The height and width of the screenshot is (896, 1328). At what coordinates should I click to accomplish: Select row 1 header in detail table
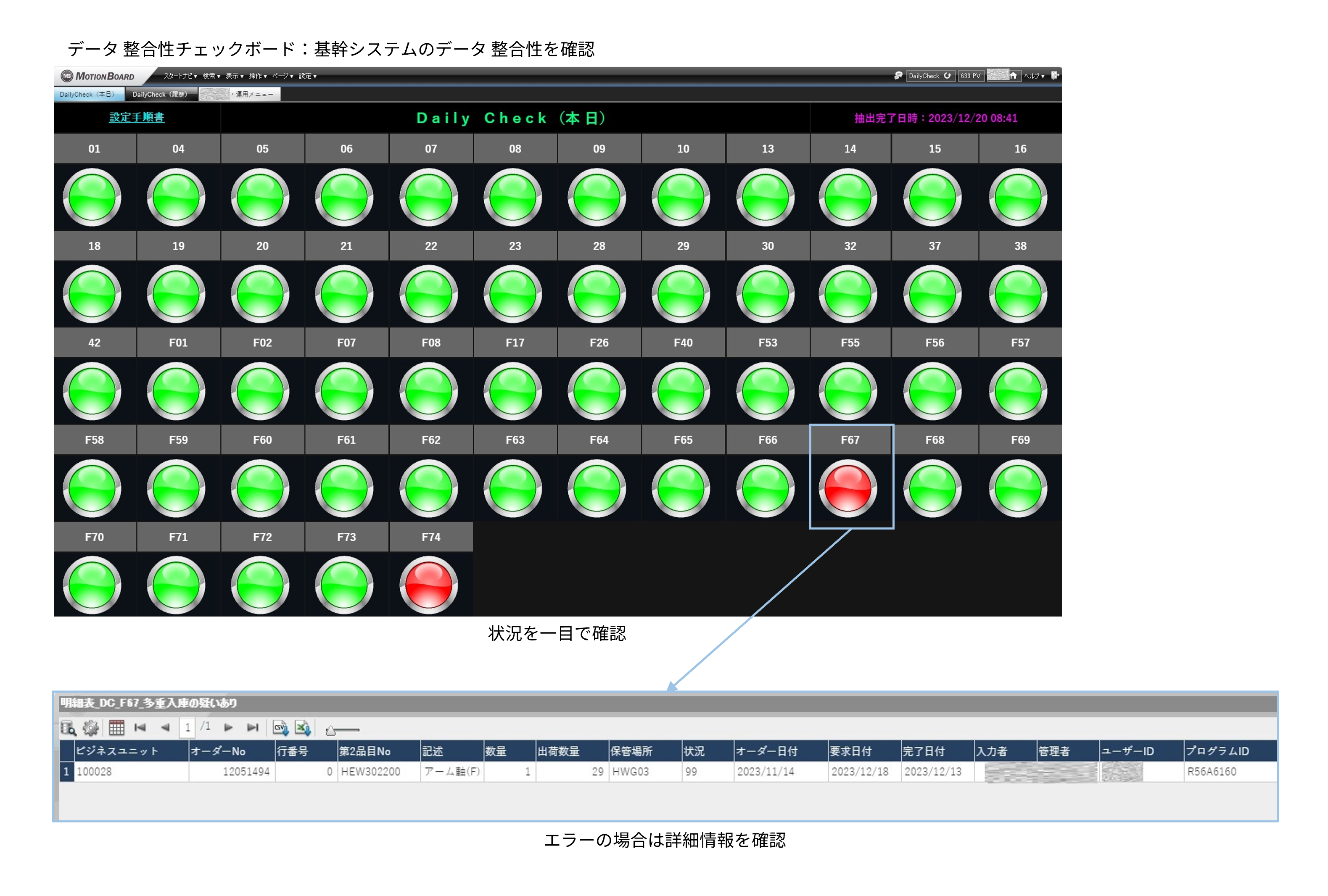pos(66,772)
